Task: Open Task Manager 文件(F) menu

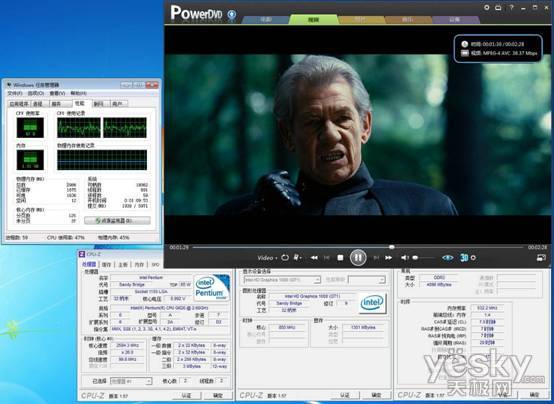Action: [15, 93]
